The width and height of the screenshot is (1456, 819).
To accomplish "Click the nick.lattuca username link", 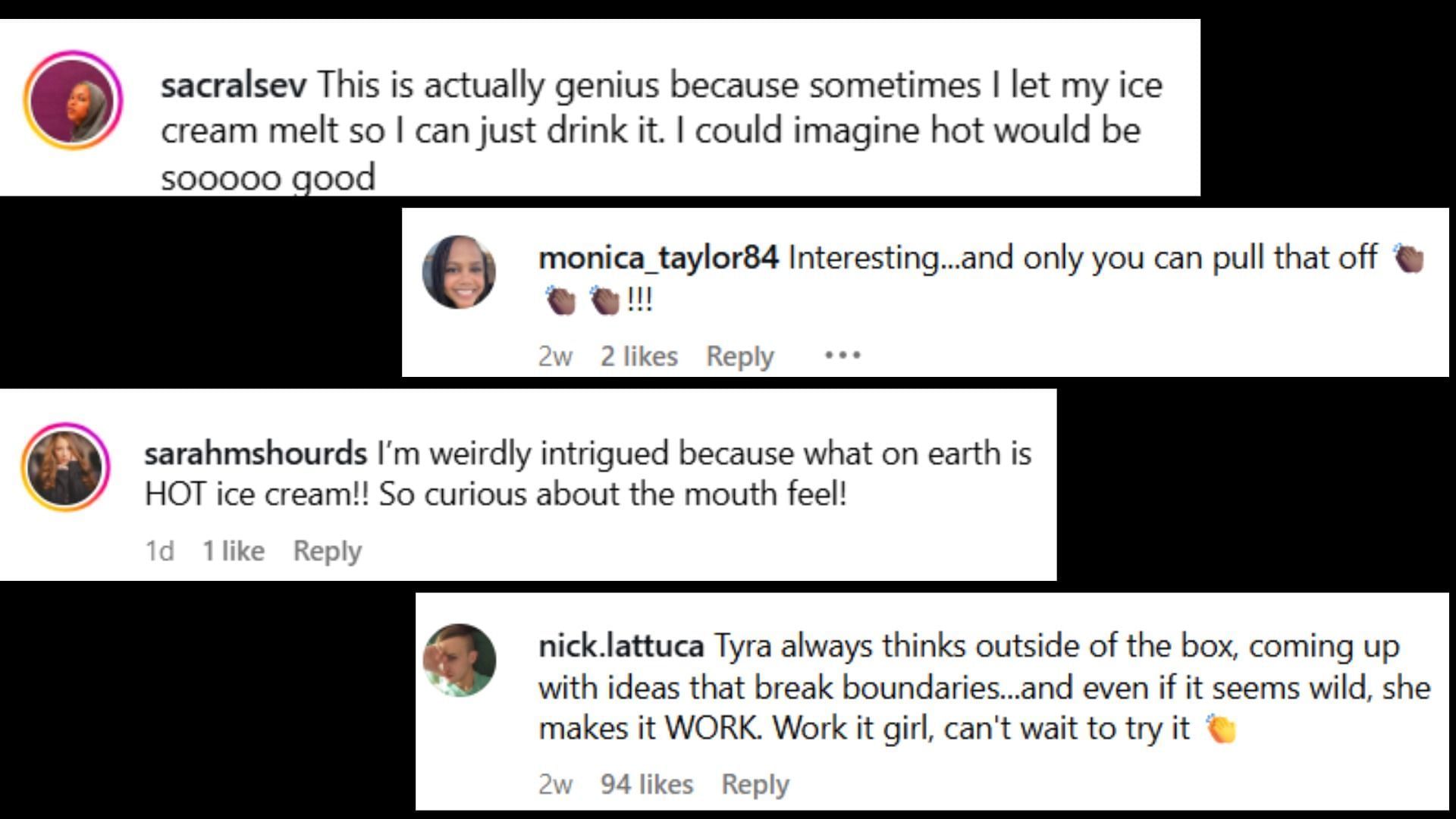I will click(621, 646).
